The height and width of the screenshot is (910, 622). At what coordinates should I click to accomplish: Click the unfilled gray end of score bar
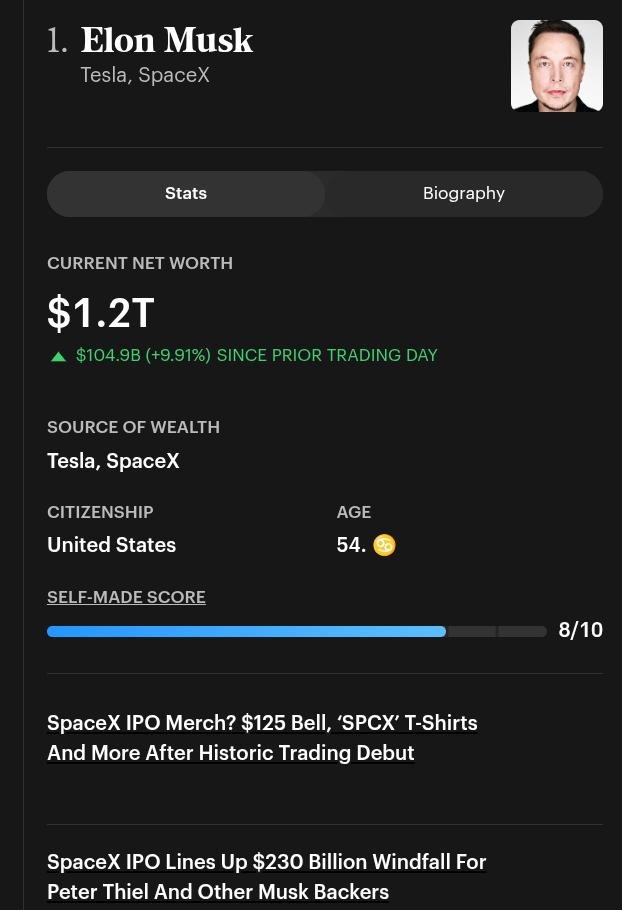point(497,631)
